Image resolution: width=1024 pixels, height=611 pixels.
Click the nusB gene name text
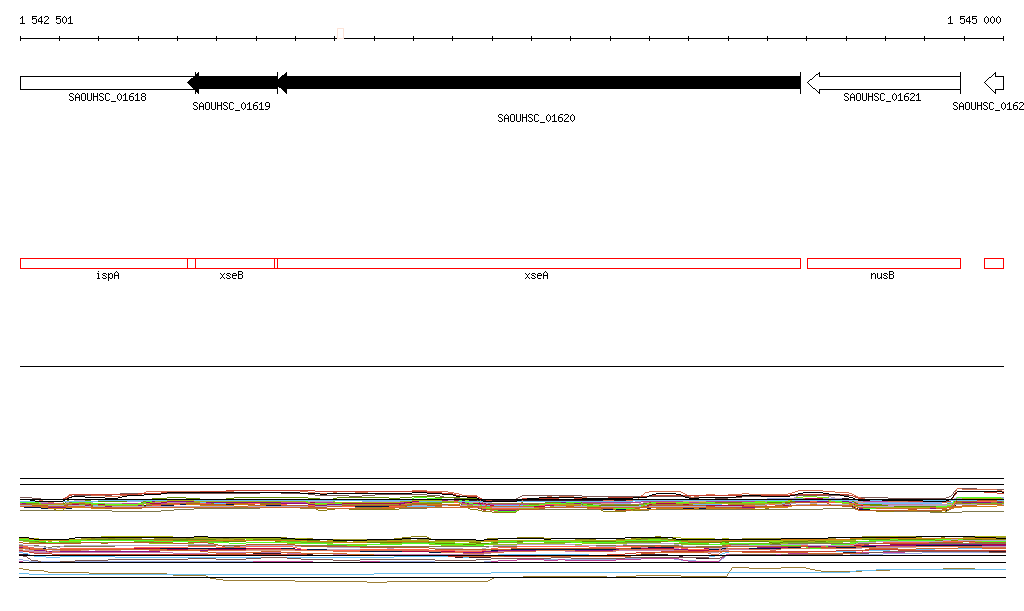coord(882,275)
